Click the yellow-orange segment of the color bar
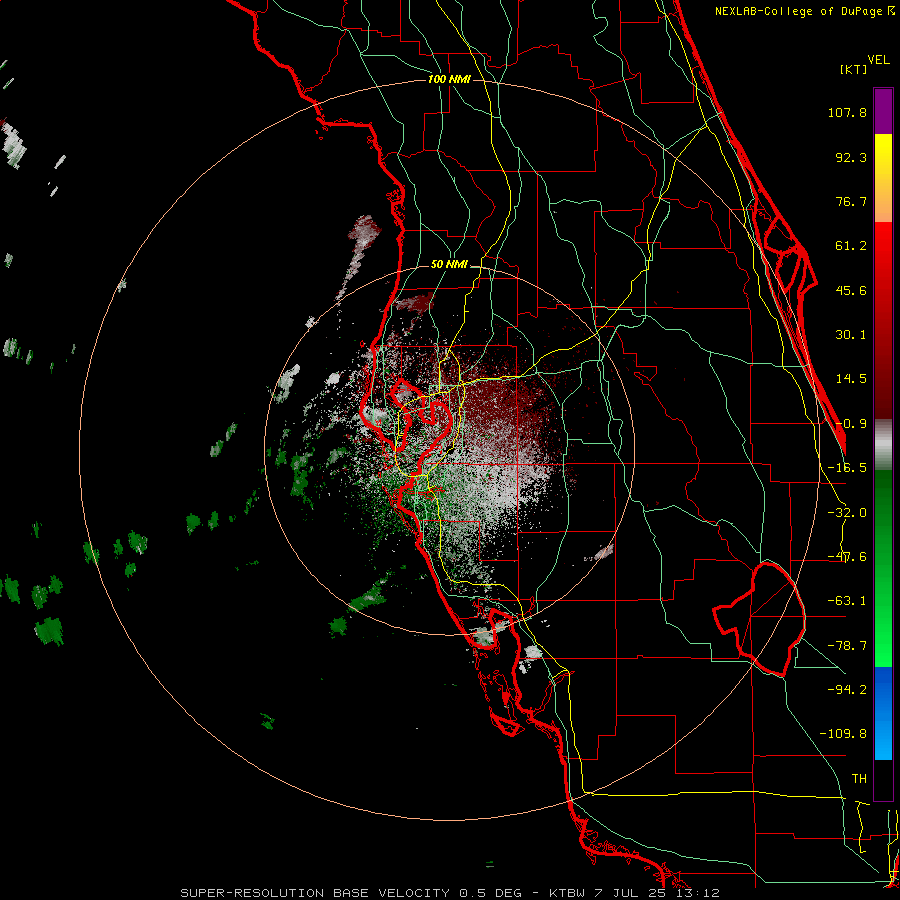 pos(883,178)
